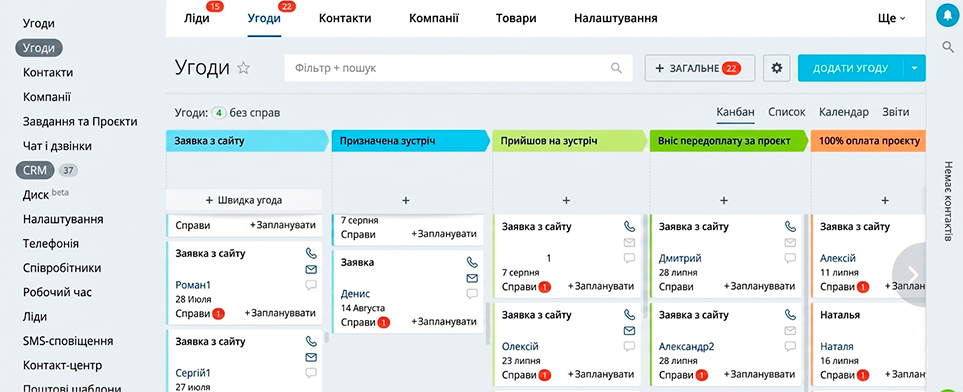The height and width of the screenshot is (392, 963).
Task: Add deal plus in 100% оплата column
Action: [x=885, y=200]
